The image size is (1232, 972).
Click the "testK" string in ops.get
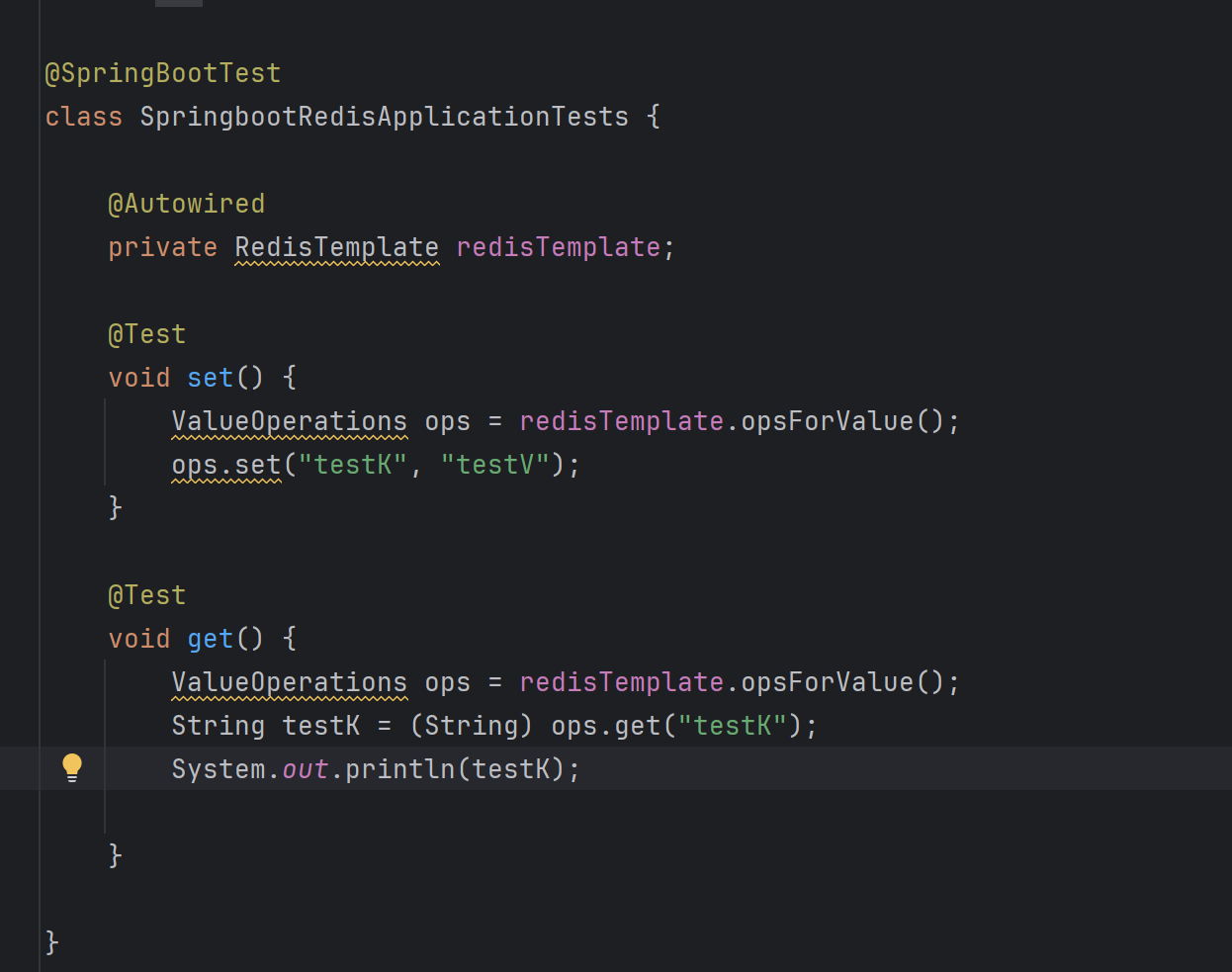(x=733, y=726)
